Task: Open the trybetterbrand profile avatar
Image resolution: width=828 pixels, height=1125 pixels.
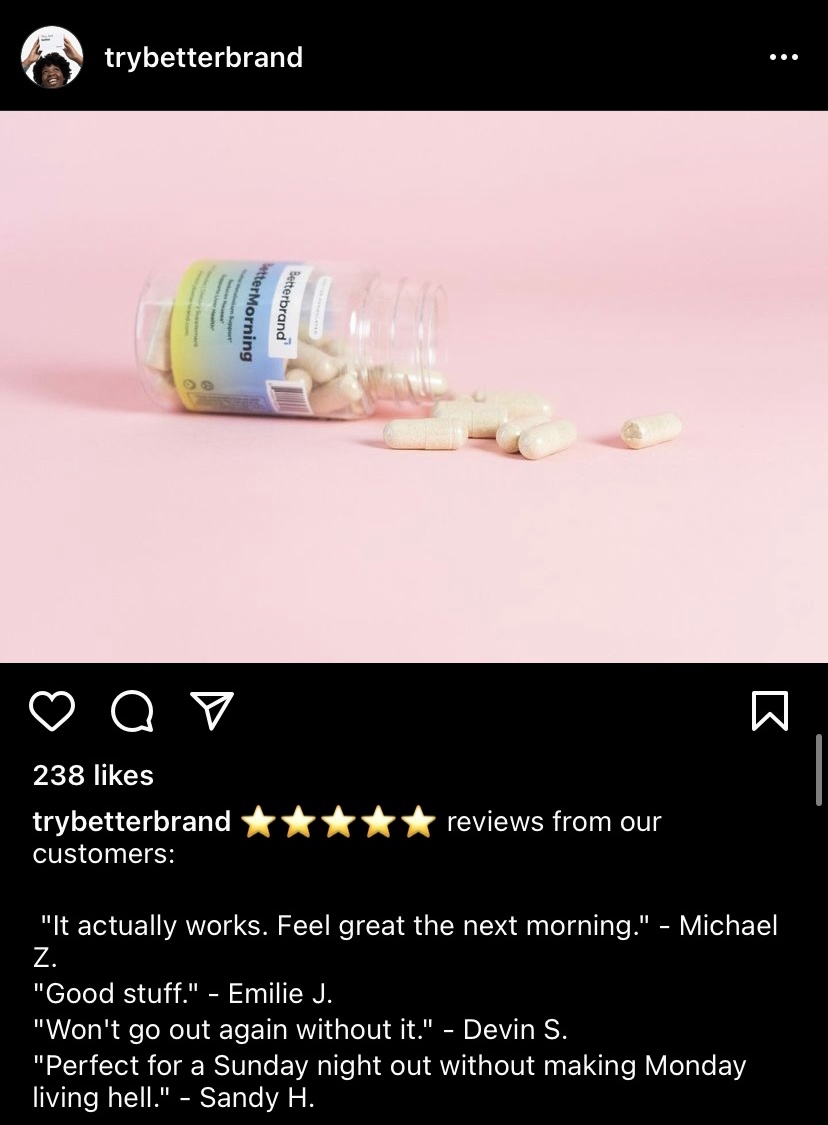Action: tap(52, 57)
